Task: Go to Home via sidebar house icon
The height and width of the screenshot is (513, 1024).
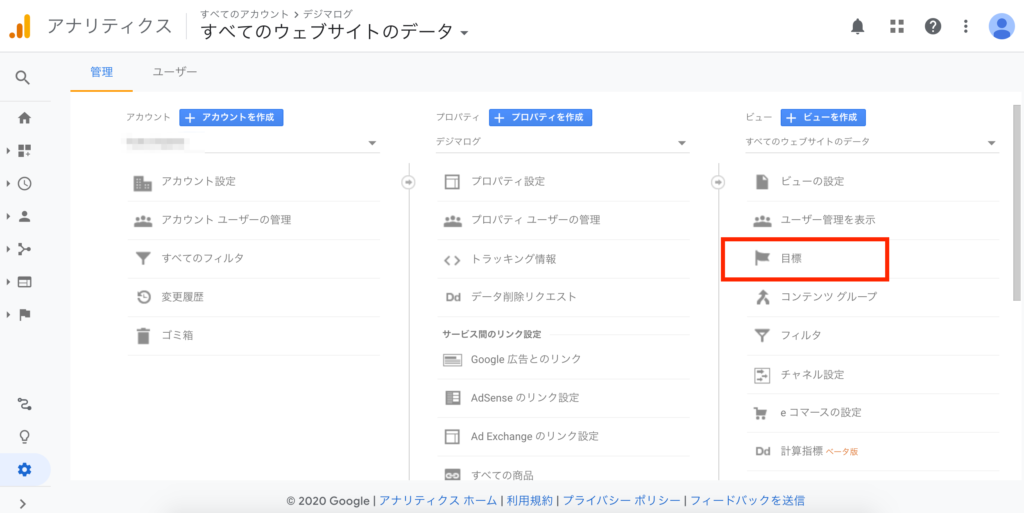Action: 24,118
